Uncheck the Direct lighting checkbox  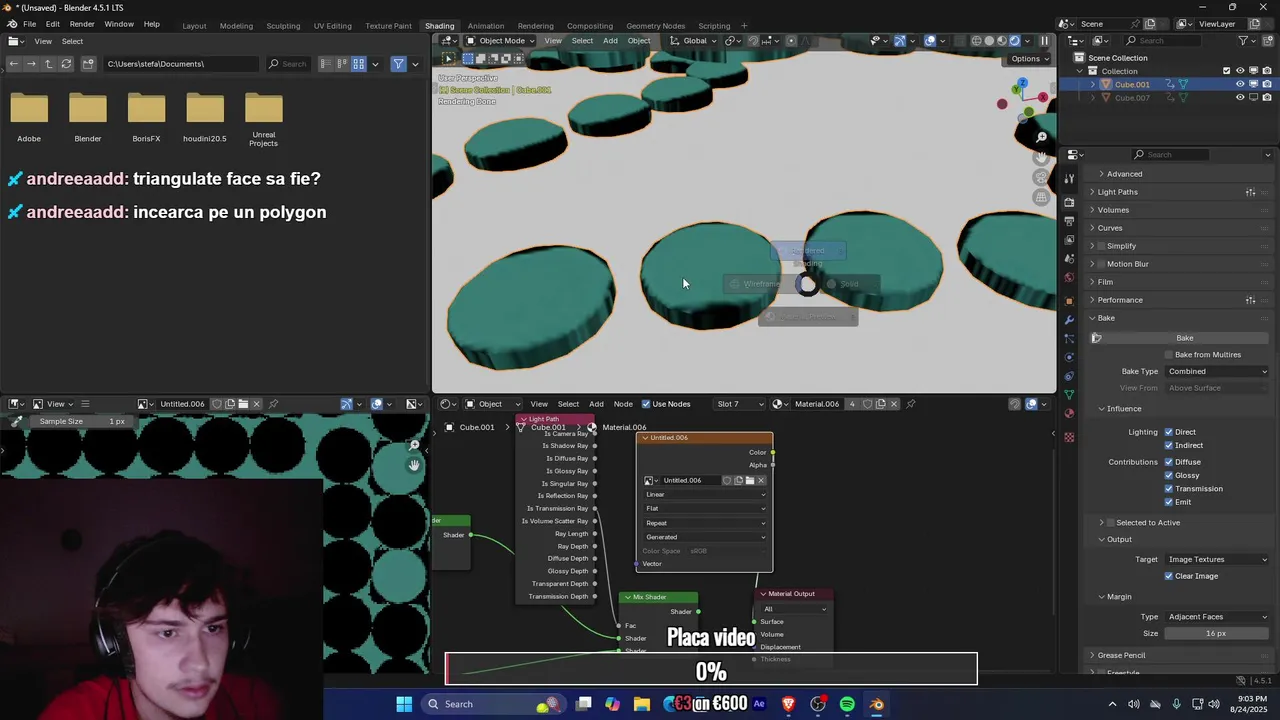coord(1168,432)
